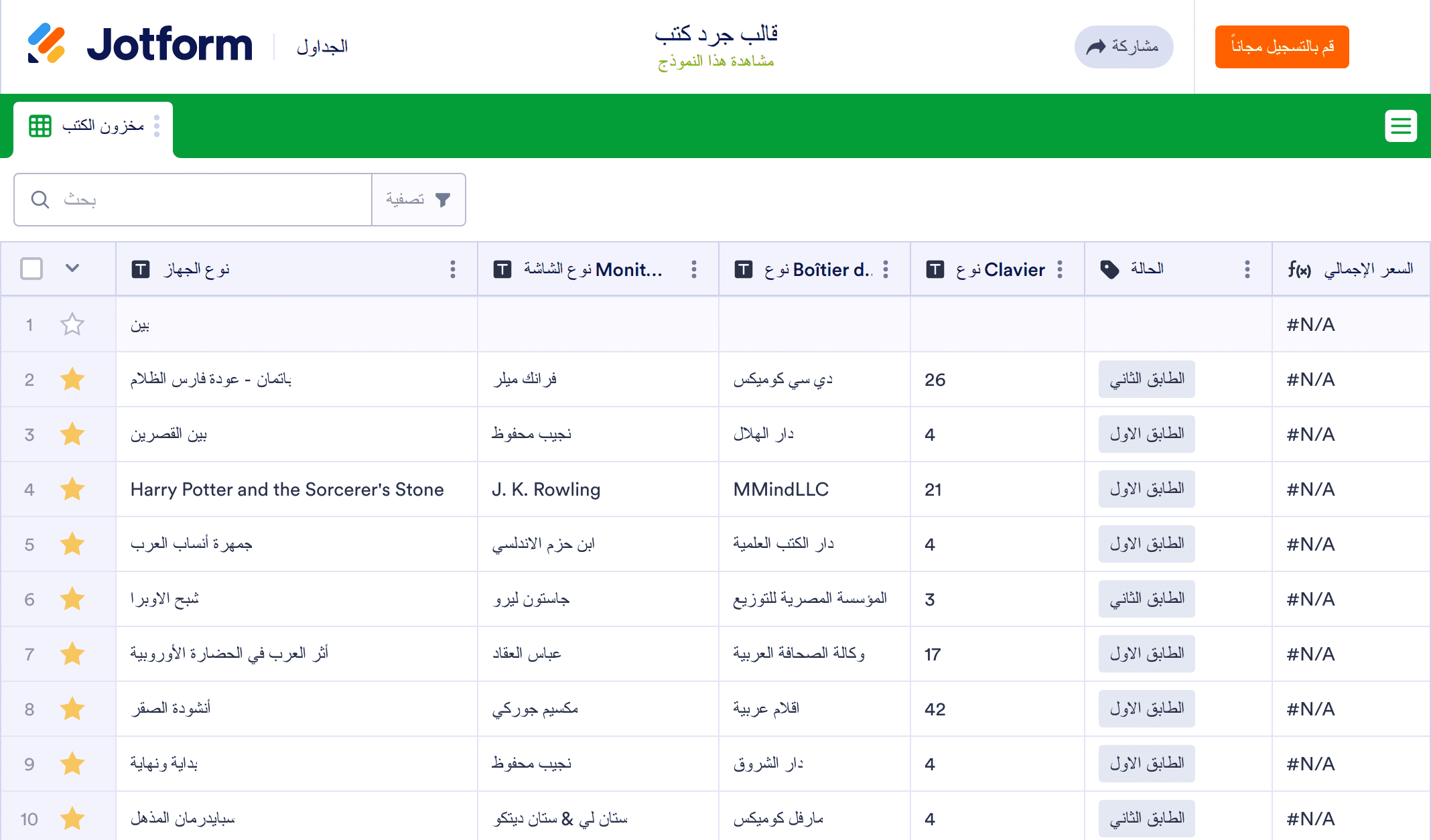This screenshot has height=840, width=1431.
Task: Open options for نوع Clavier column
Action: [1060, 269]
